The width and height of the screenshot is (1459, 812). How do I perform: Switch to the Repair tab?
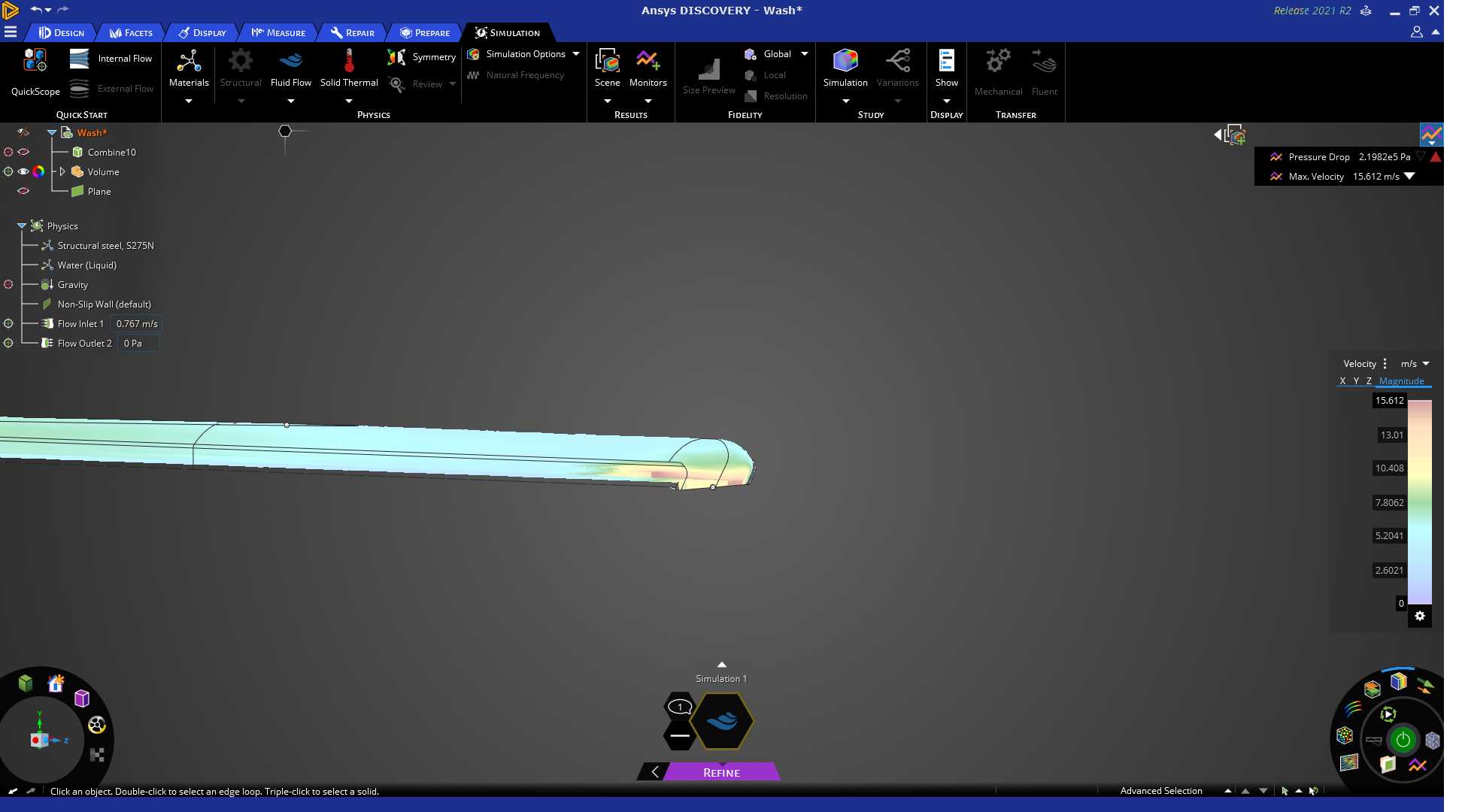coord(352,32)
